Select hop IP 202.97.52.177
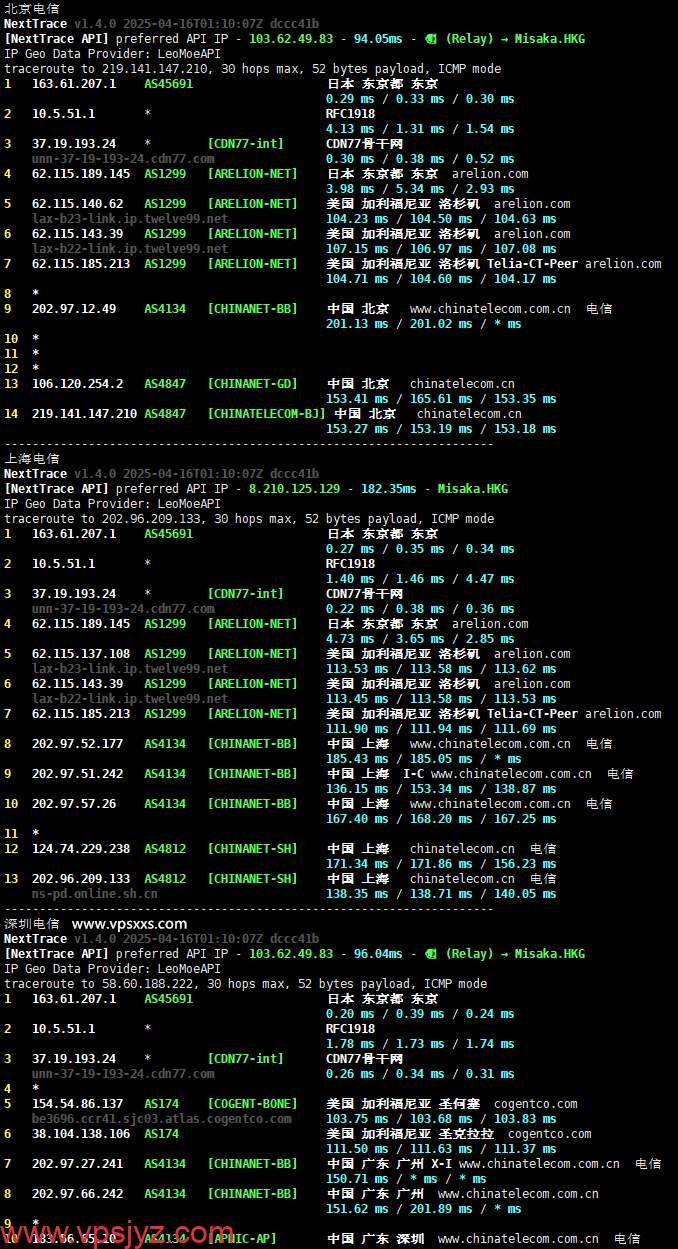 click(78, 743)
